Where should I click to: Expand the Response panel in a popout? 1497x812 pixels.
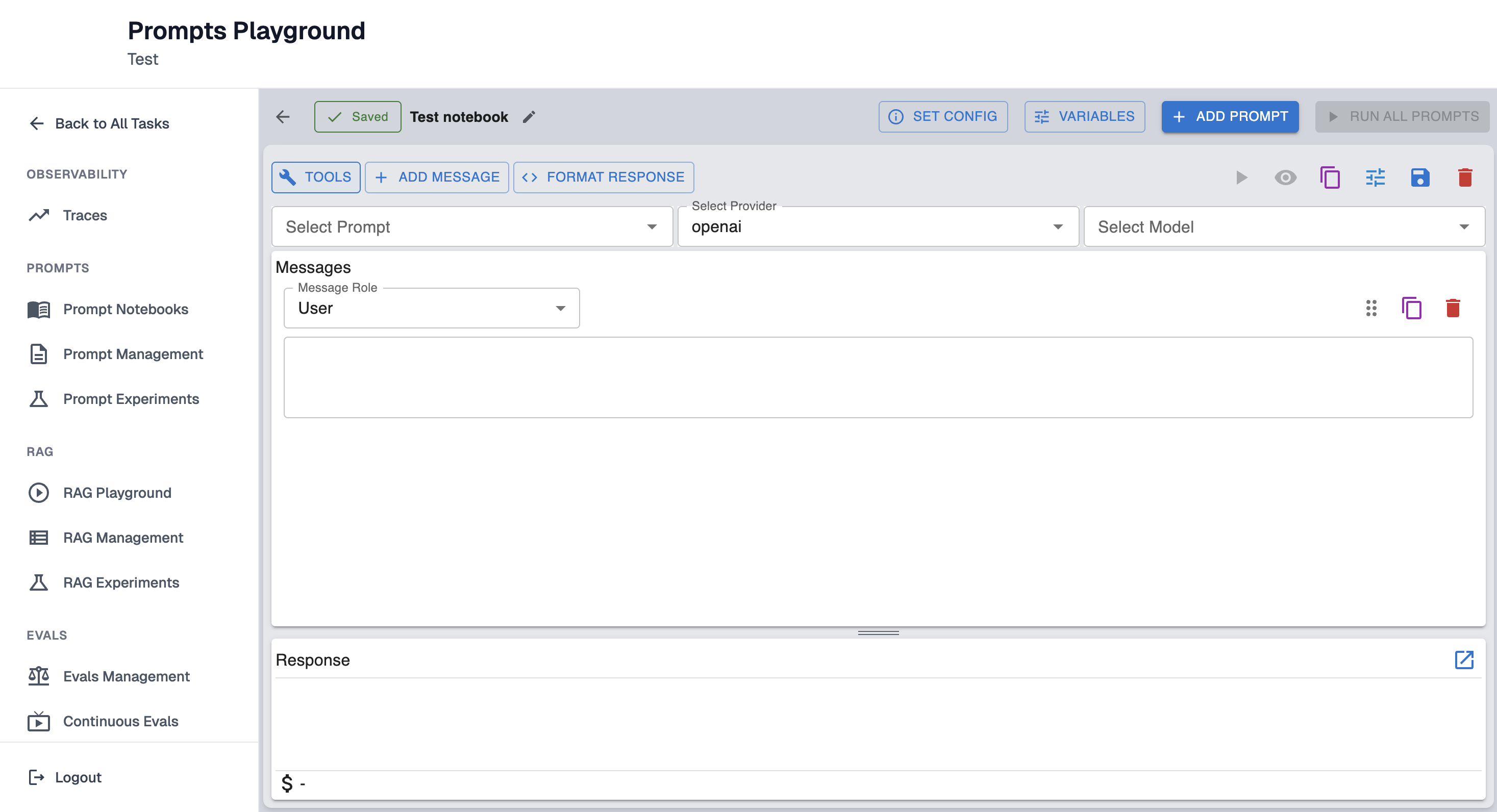click(x=1463, y=660)
